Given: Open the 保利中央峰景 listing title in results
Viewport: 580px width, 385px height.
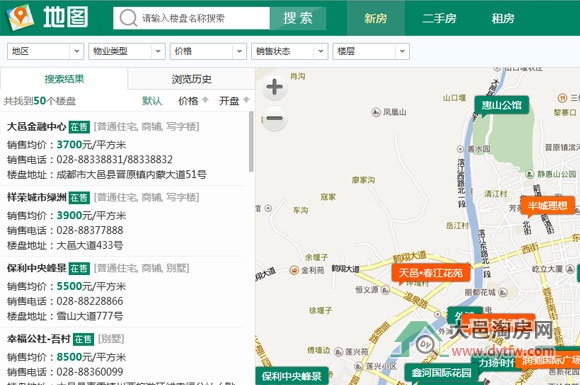Looking at the screenshot, I should [x=37, y=268].
